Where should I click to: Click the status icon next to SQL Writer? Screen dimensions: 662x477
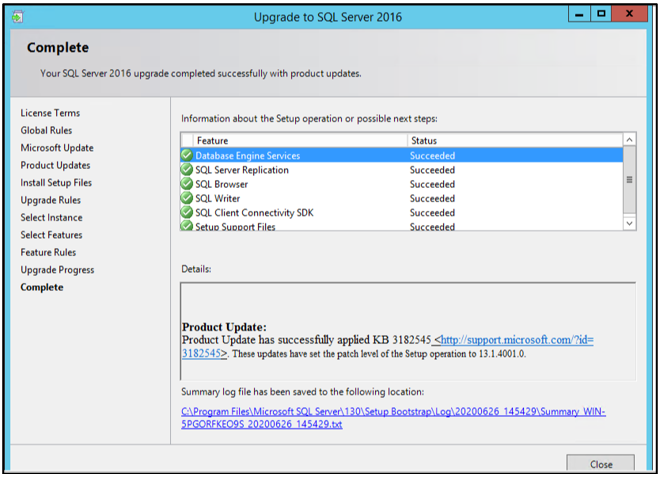click(187, 198)
